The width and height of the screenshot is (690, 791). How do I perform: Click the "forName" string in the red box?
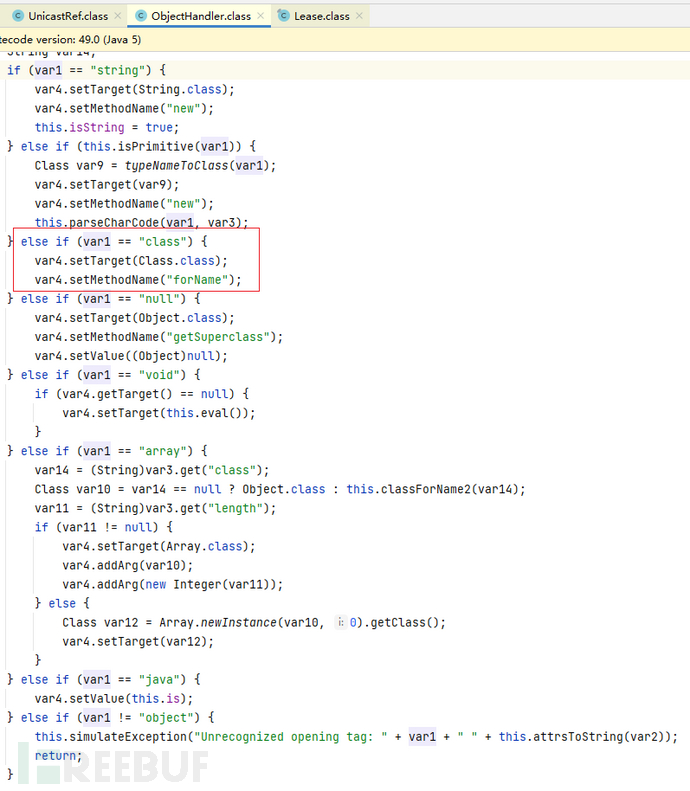(x=207, y=279)
